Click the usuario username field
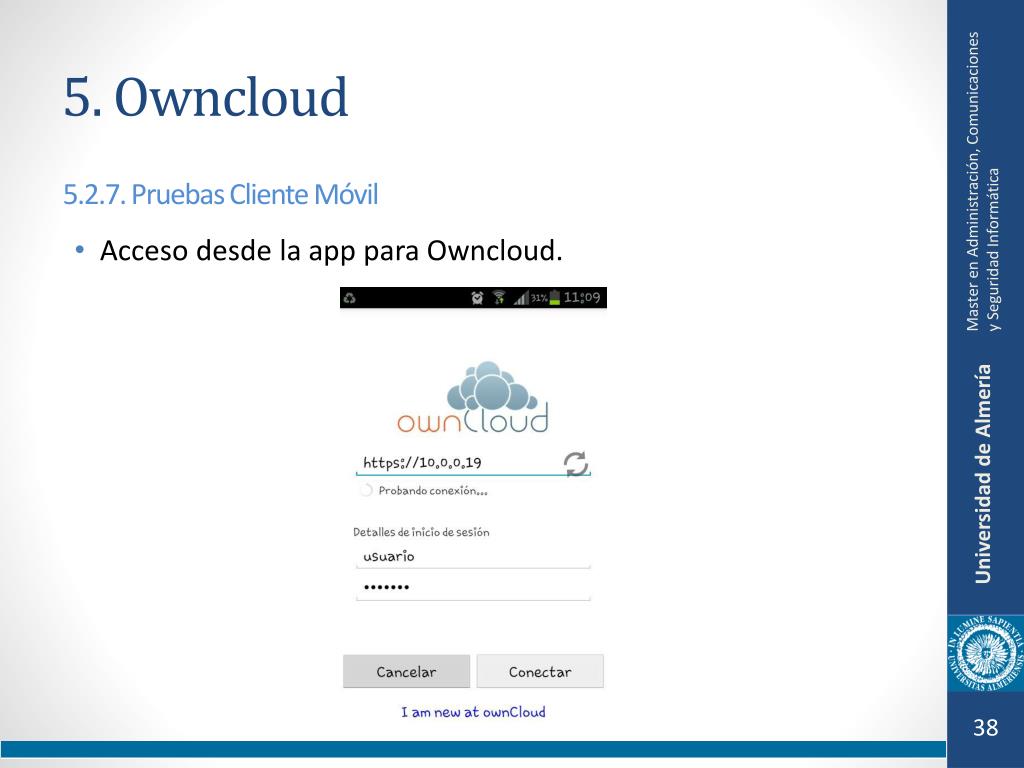Image resolution: width=1024 pixels, height=768 pixels. click(473, 556)
